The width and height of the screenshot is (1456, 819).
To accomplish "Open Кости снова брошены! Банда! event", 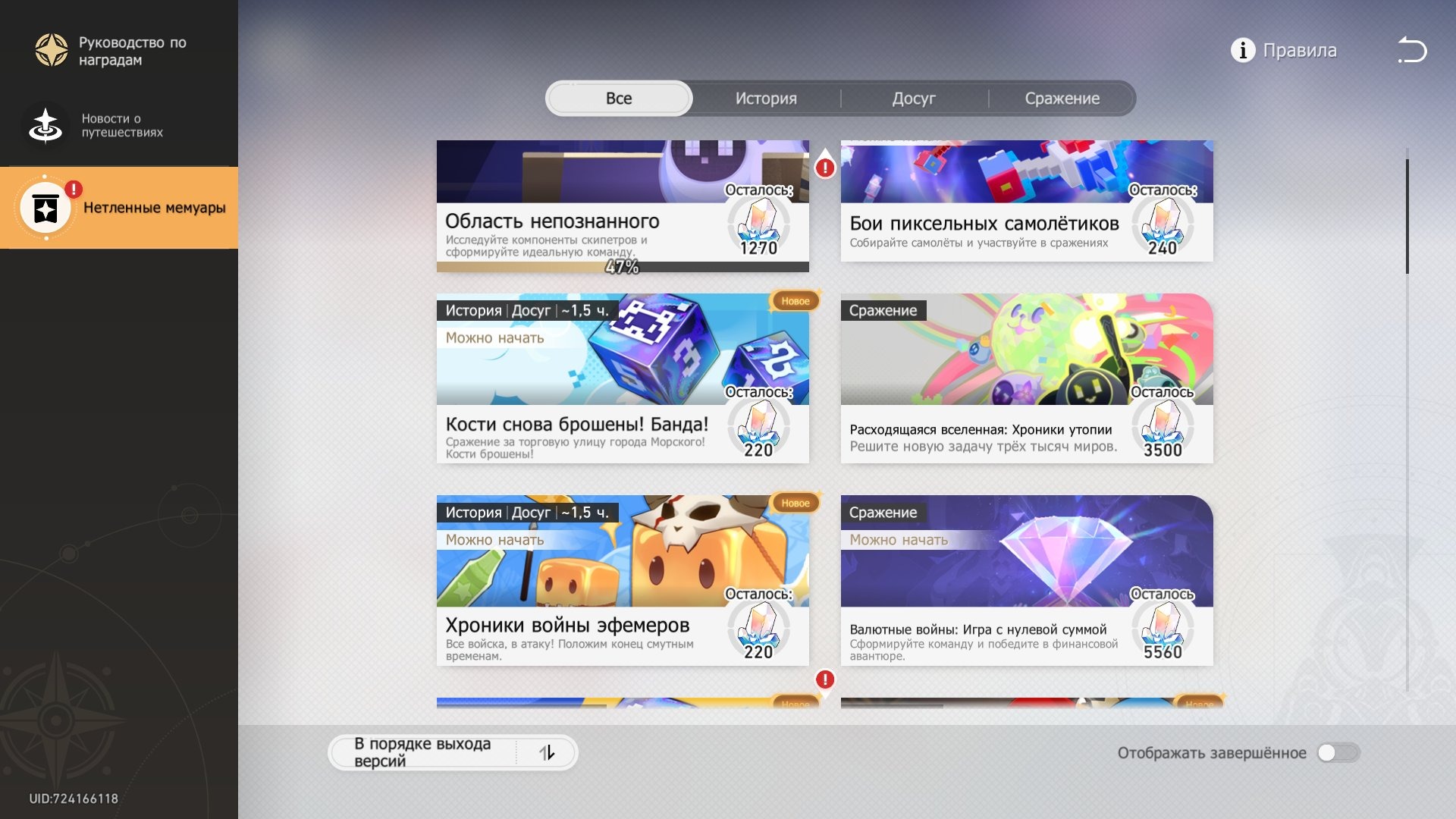I will [x=623, y=378].
